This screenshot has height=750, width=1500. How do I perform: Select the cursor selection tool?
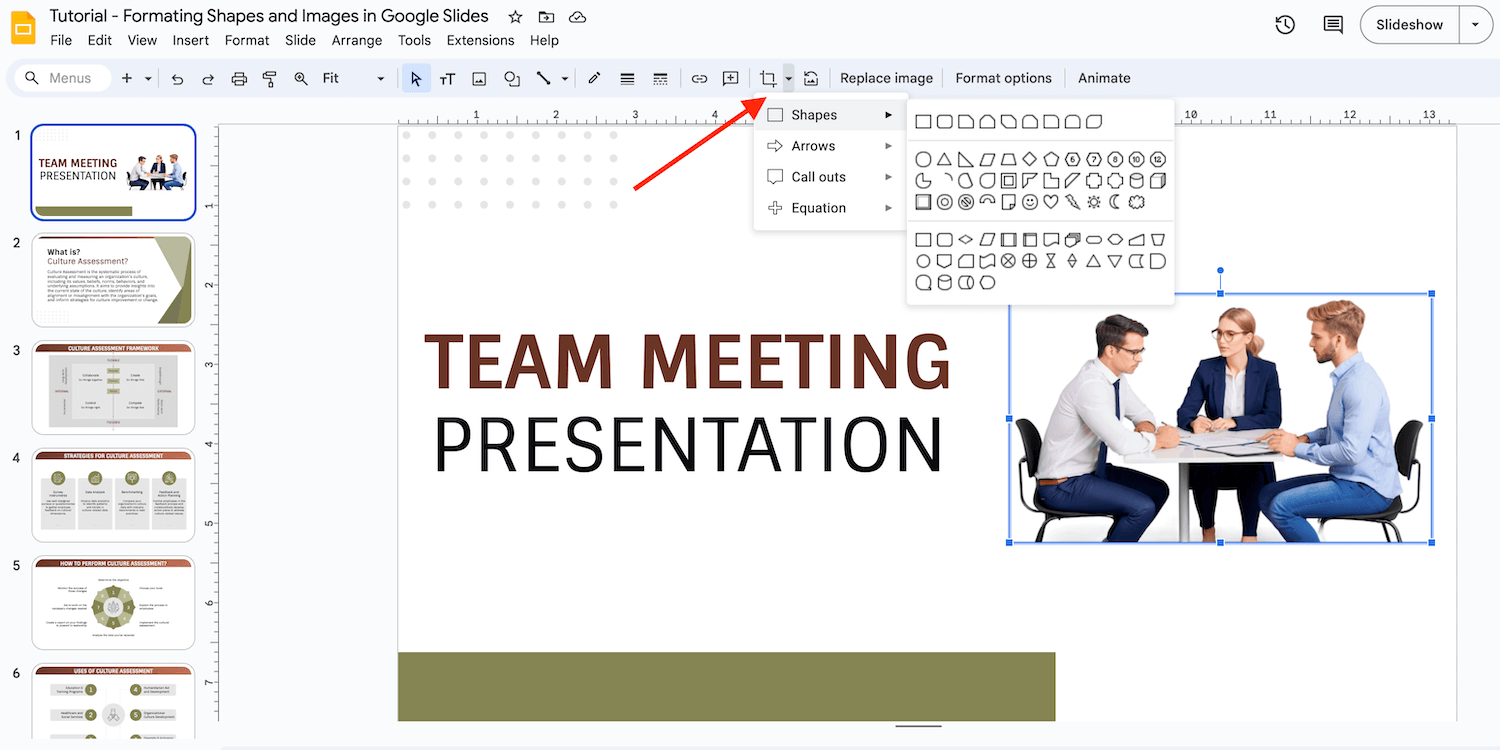click(416, 78)
